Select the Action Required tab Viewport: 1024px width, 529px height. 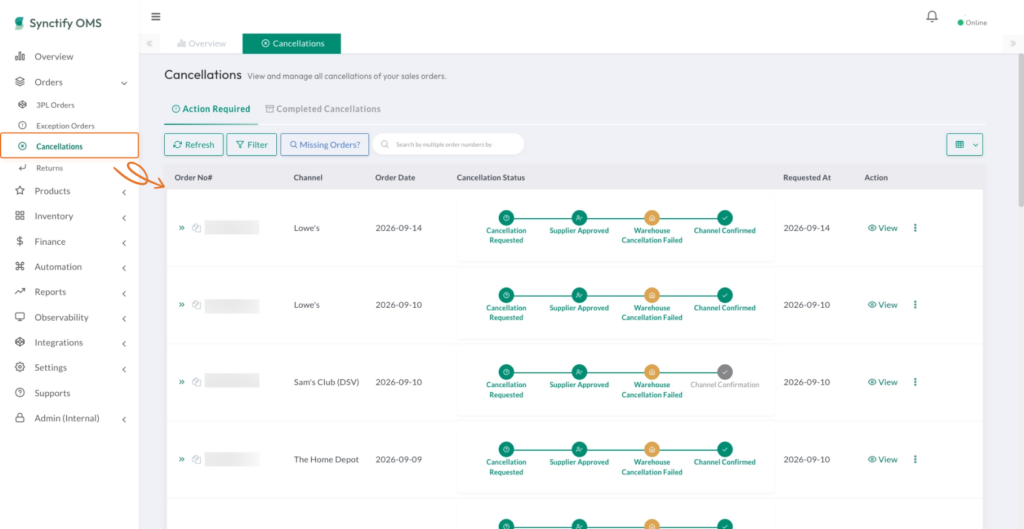211,109
